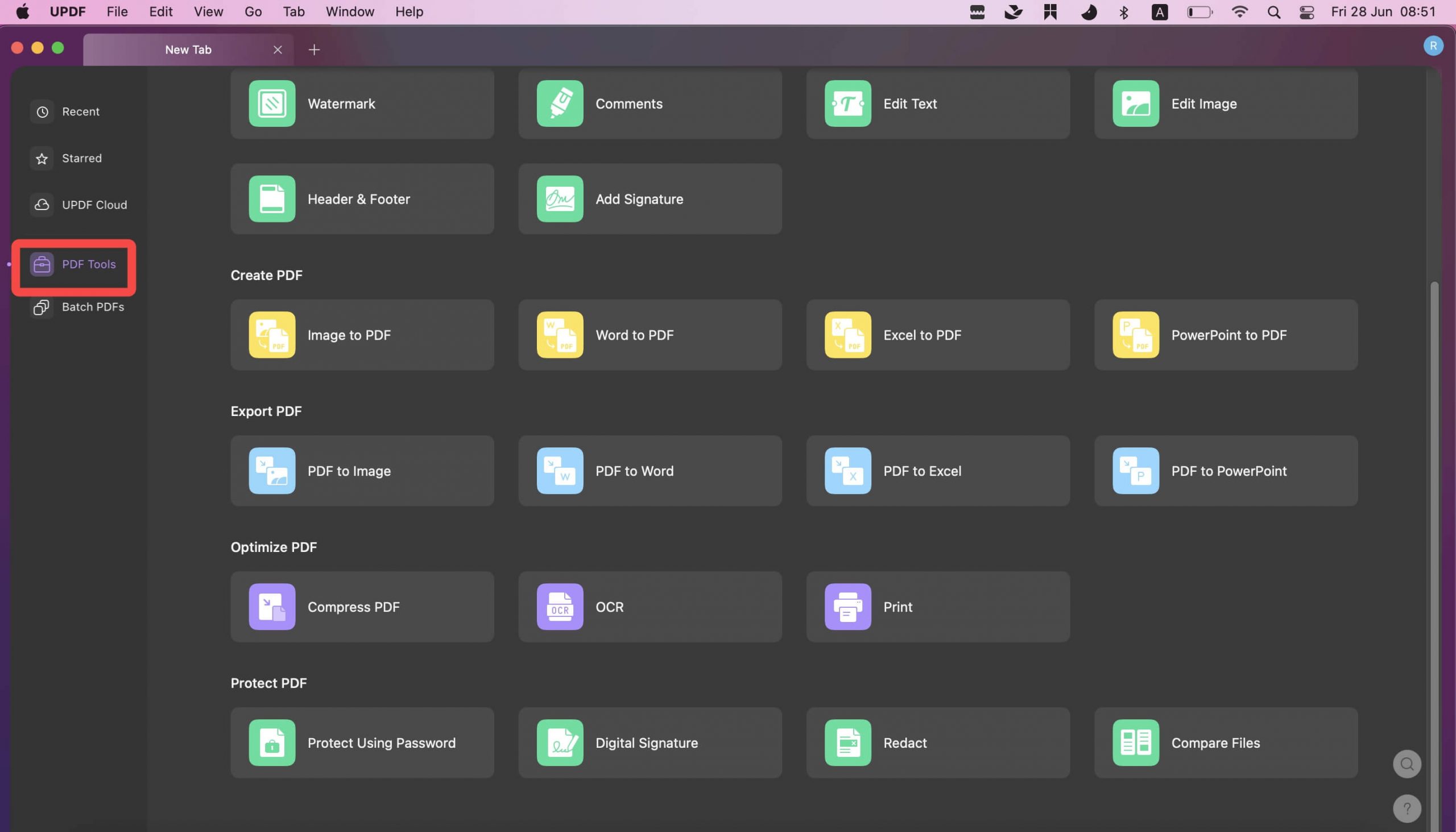Viewport: 1456px width, 832px height.
Task: Click the Wi-Fi status icon
Action: [x=1239, y=12]
